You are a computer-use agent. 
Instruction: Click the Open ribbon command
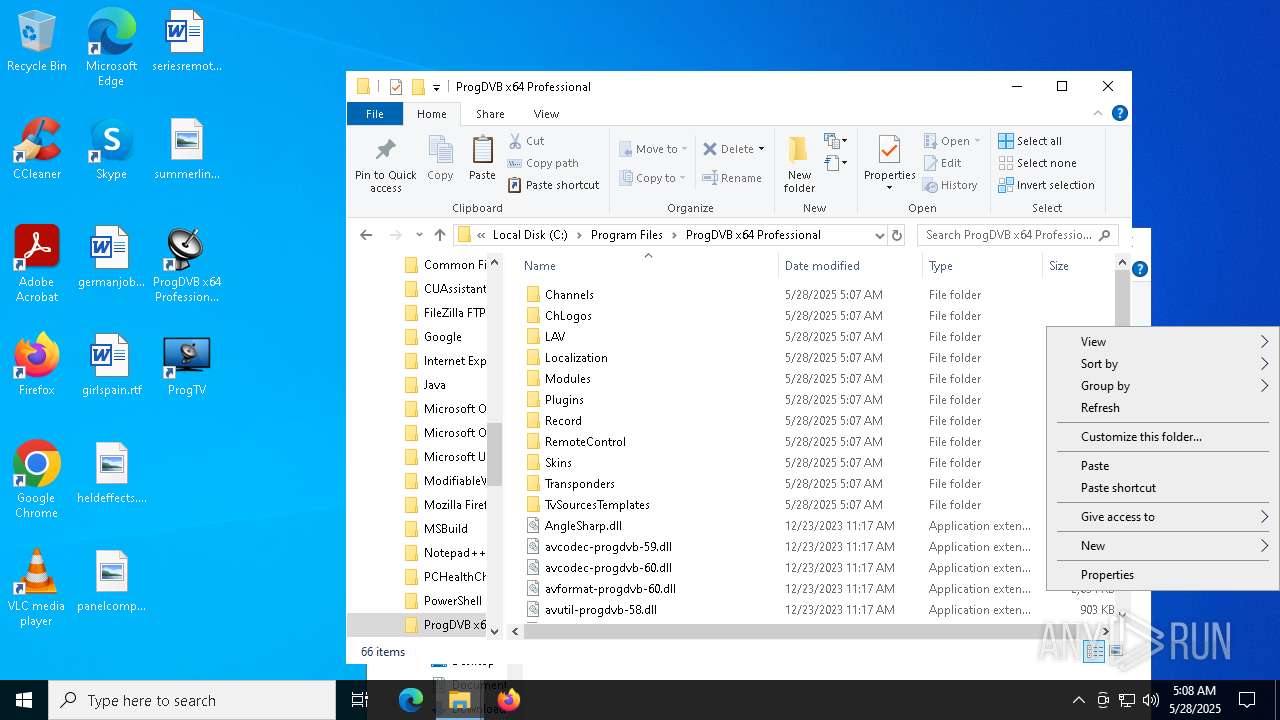951,141
